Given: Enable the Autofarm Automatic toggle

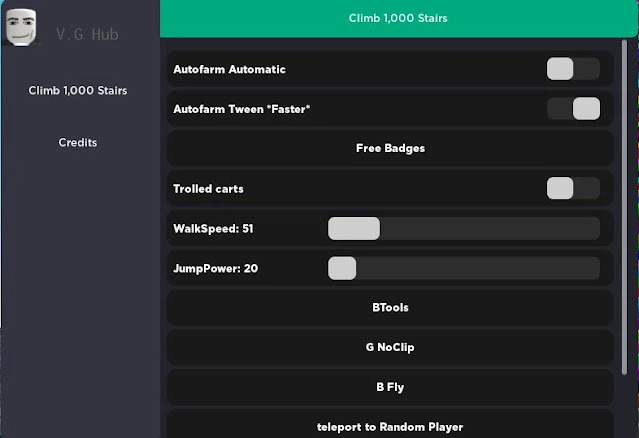Looking at the screenshot, I should pos(573,69).
